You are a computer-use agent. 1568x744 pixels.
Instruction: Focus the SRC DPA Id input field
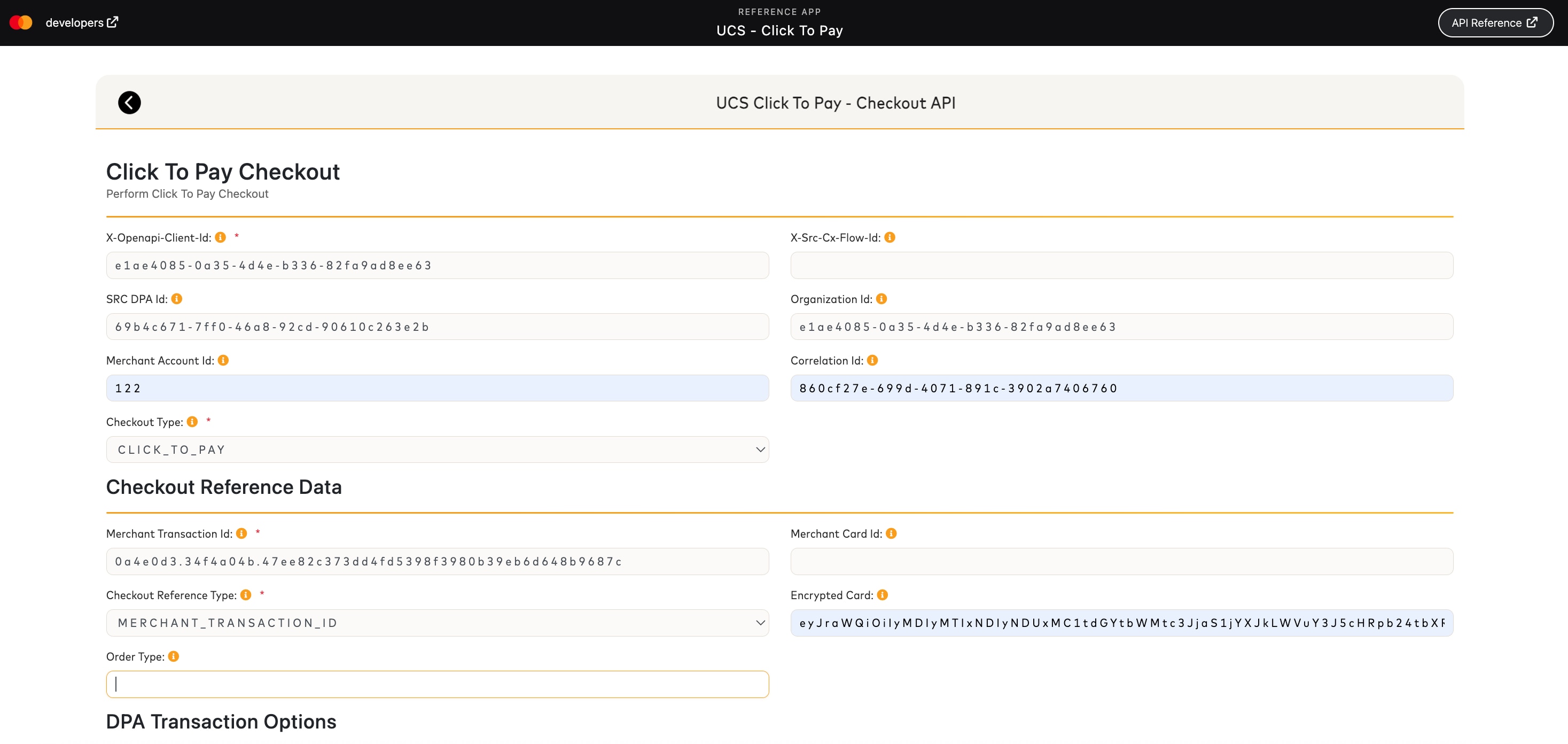coord(437,327)
